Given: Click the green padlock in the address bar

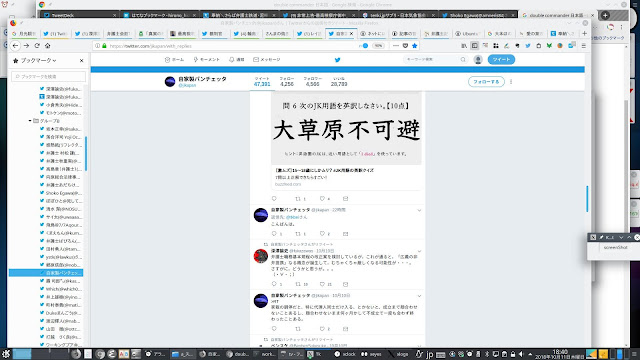Looking at the screenshot, I should click(104, 46).
